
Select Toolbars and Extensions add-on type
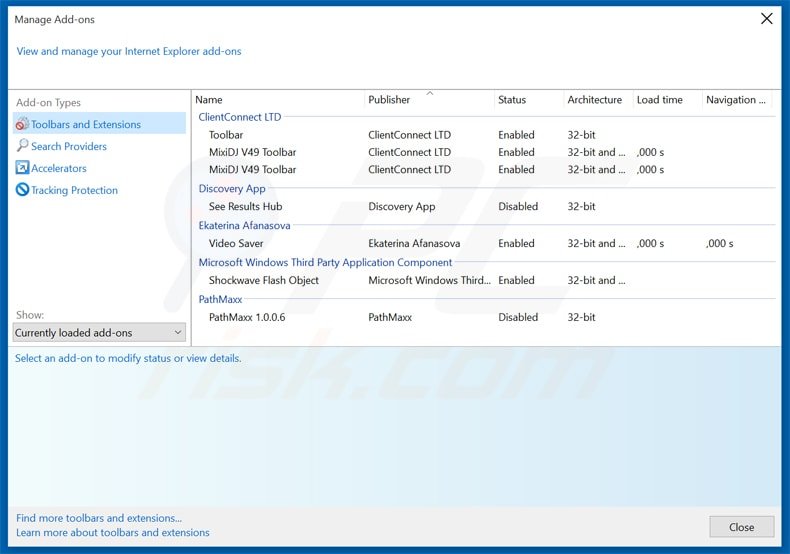click(99, 124)
